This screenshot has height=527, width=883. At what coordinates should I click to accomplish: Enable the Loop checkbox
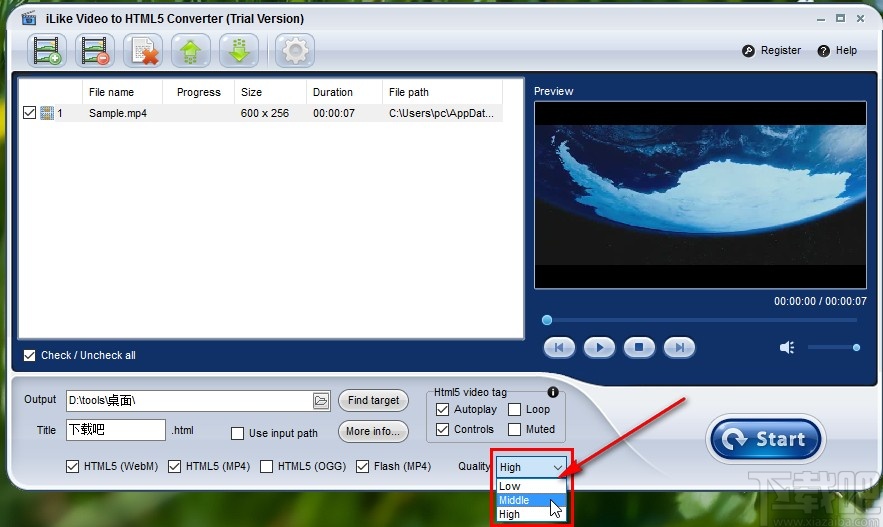(514, 409)
